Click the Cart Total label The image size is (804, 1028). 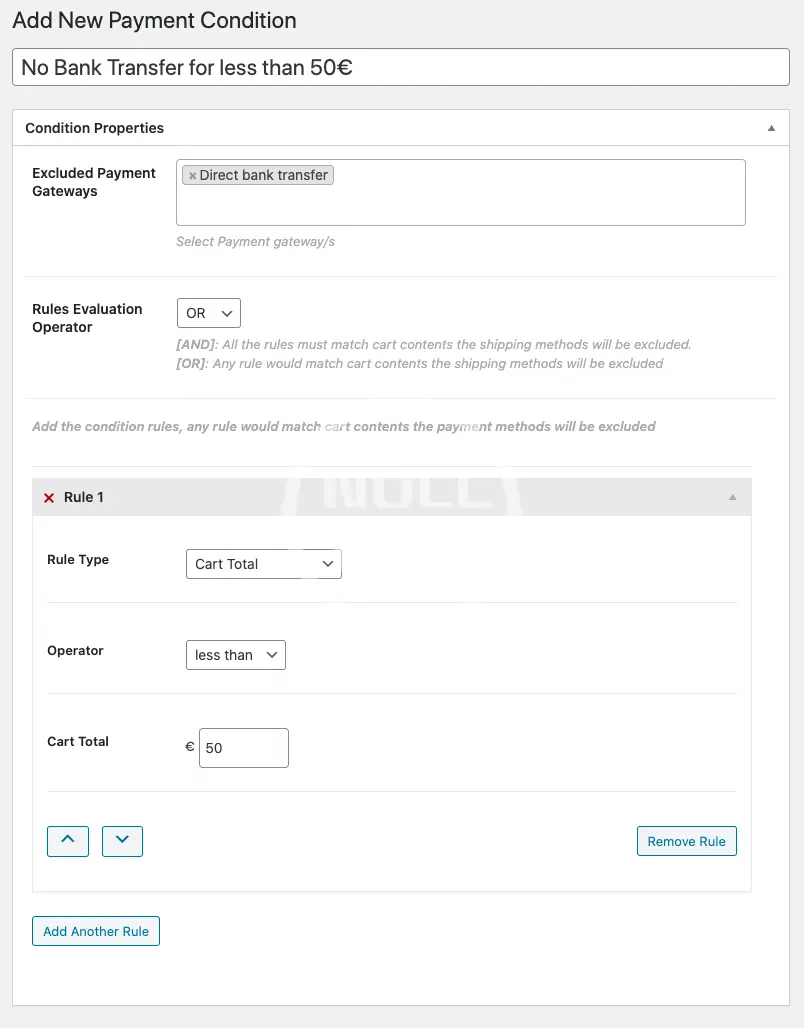coord(78,742)
